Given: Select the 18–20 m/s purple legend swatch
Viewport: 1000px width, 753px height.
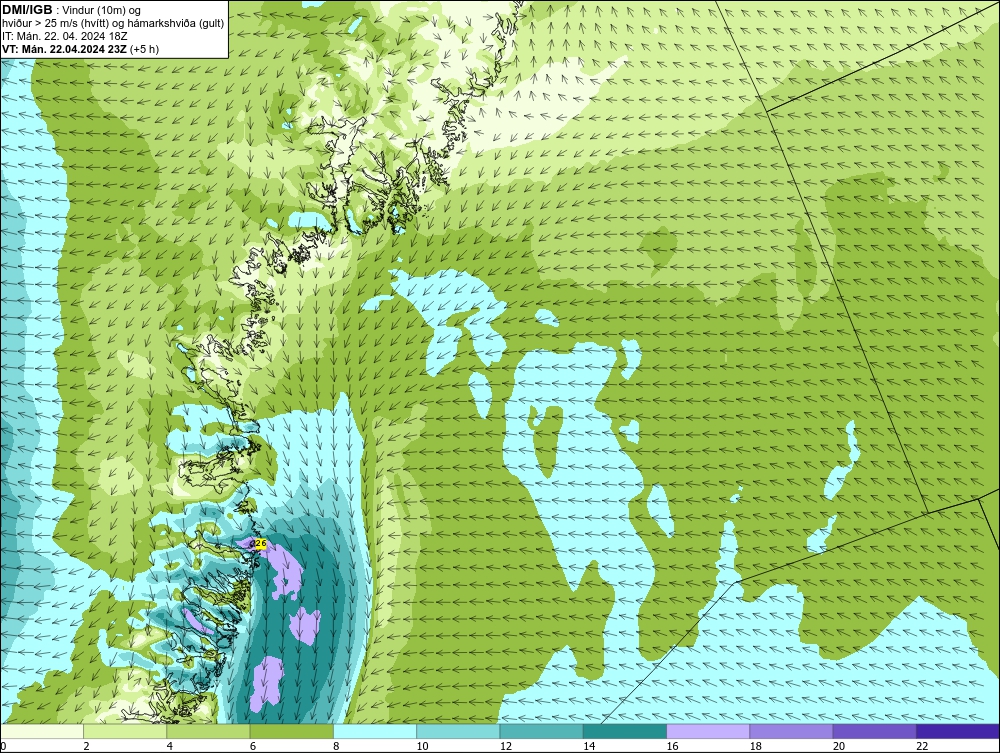Looking at the screenshot, I should 791,732.
